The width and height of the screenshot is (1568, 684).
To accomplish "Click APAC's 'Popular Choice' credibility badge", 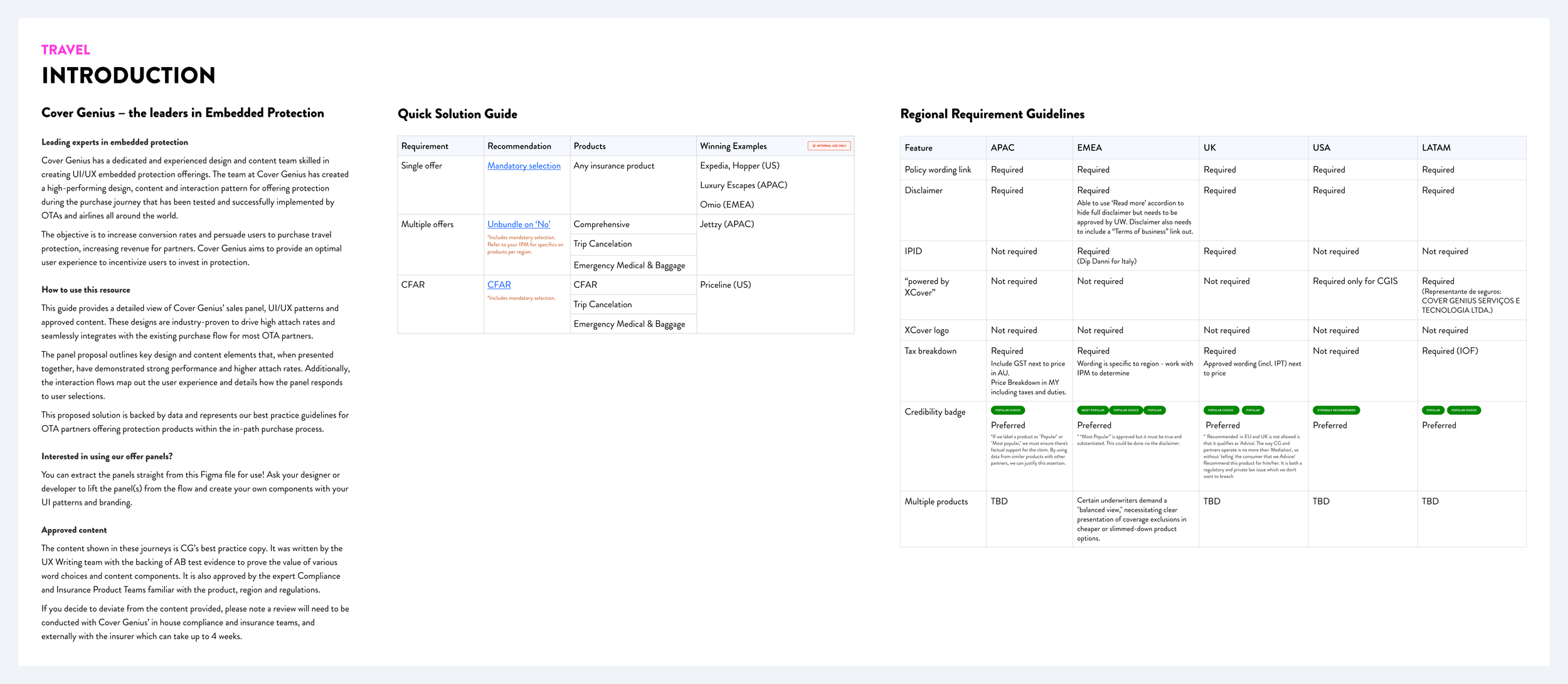I will click(1008, 411).
